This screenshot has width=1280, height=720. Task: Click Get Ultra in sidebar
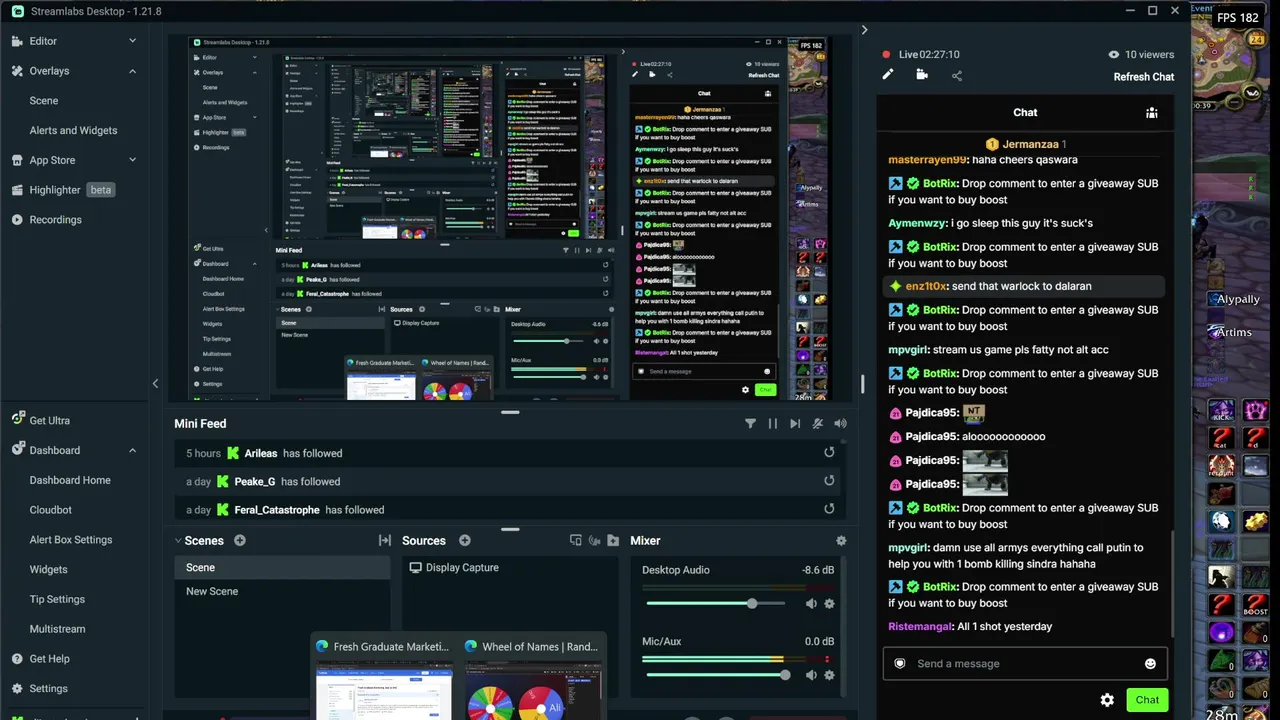coord(49,421)
